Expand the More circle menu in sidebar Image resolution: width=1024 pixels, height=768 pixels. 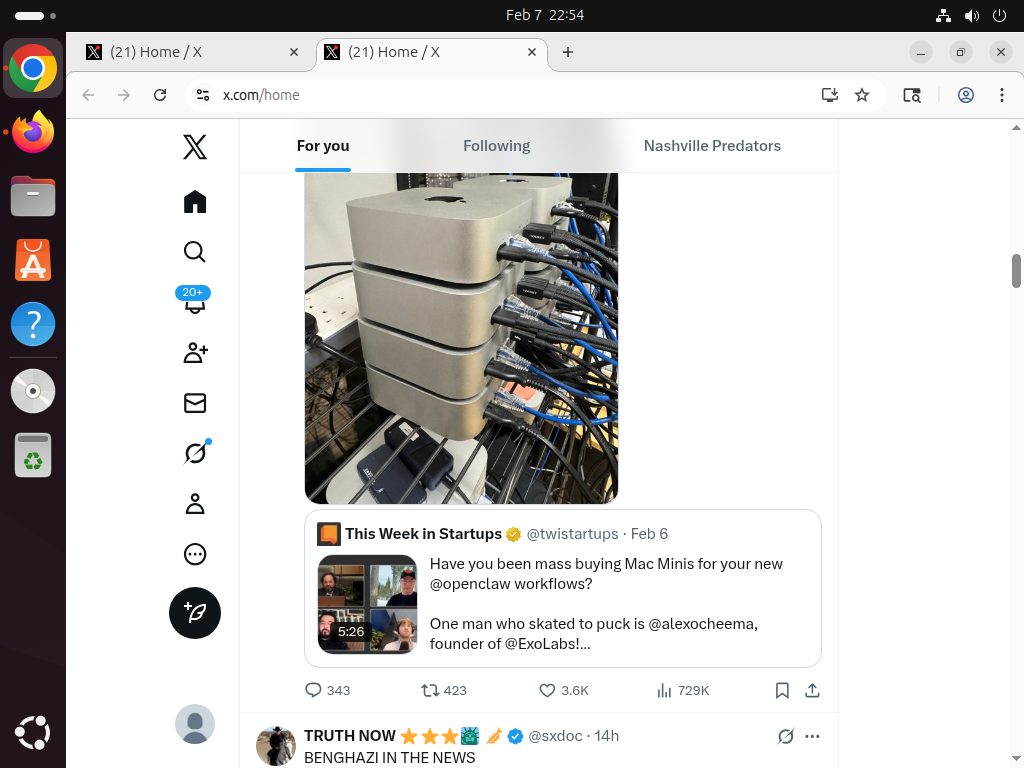pos(195,554)
